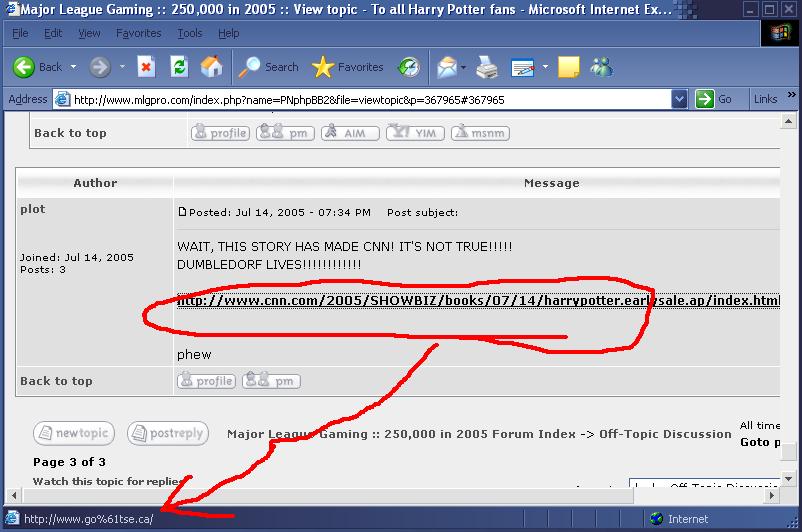Click the green Go button
The width and height of the screenshot is (802, 532).
pos(714,99)
